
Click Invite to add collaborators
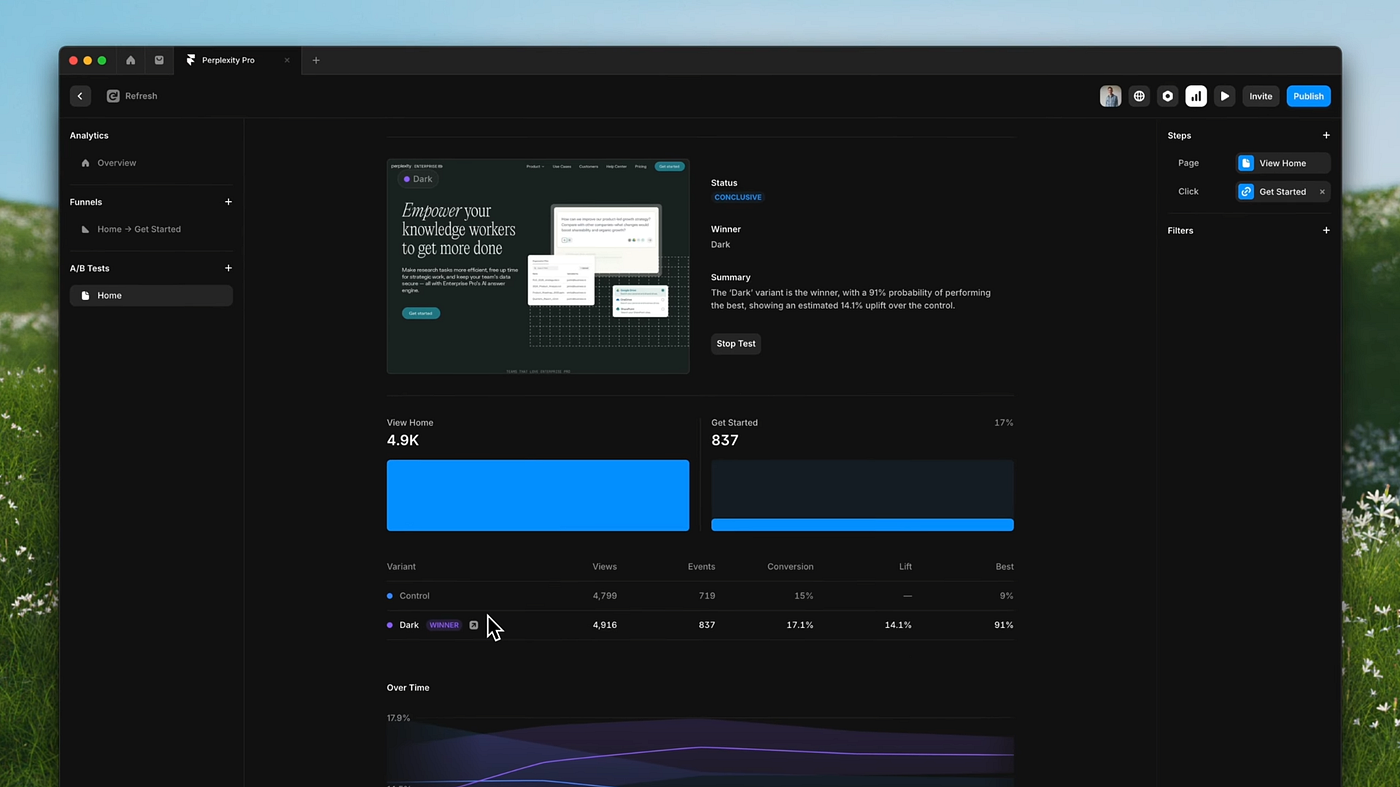[x=1260, y=96]
